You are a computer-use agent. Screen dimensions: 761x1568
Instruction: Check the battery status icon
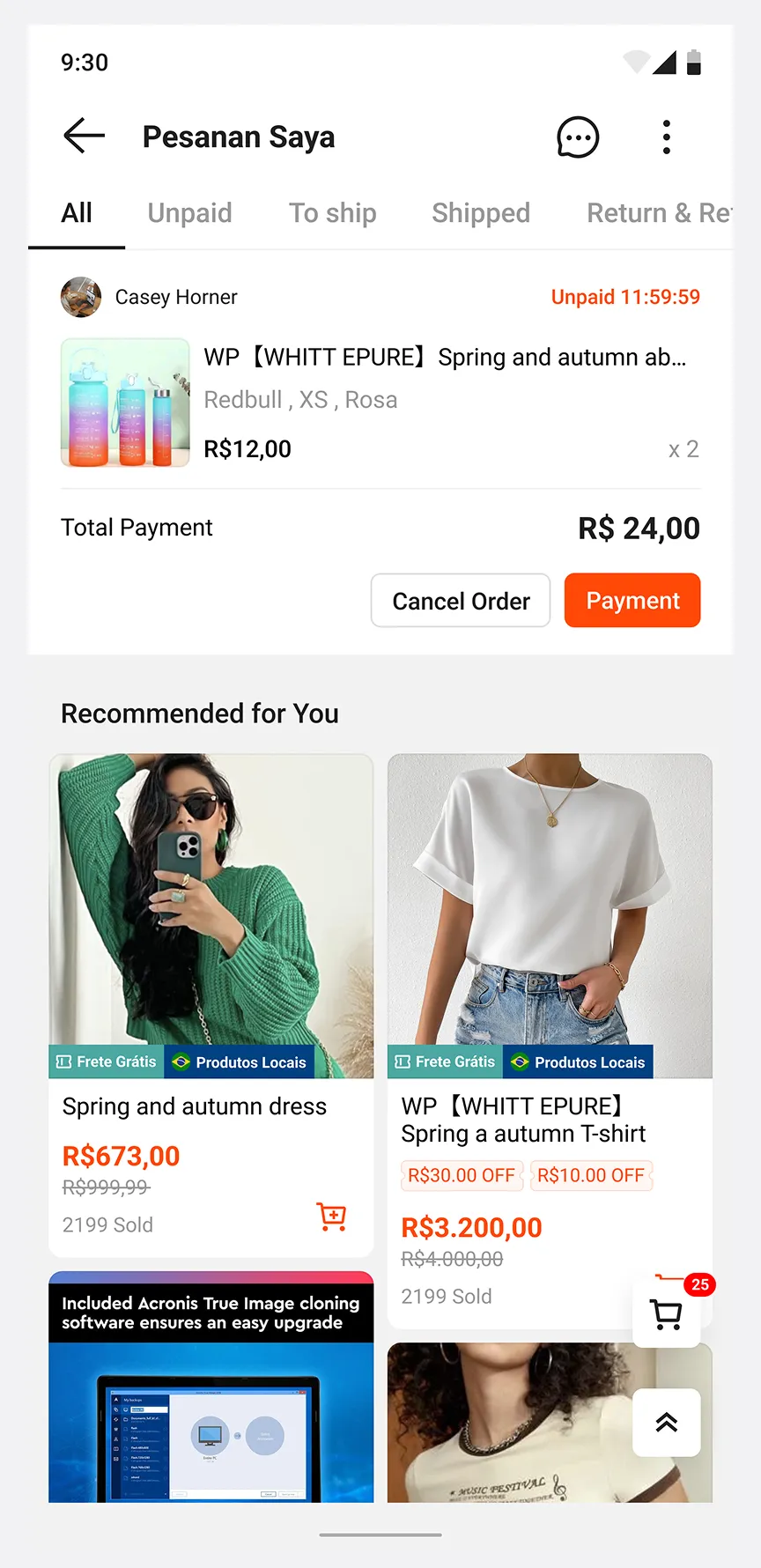click(694, 63)
